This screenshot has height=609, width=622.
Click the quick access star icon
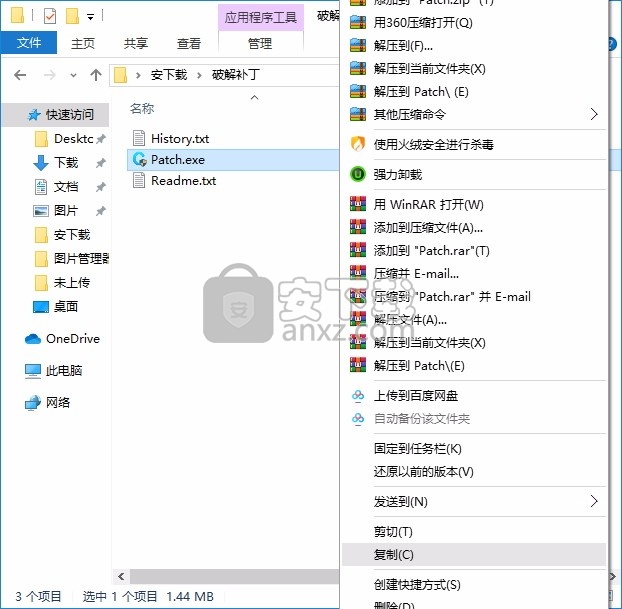34,115
